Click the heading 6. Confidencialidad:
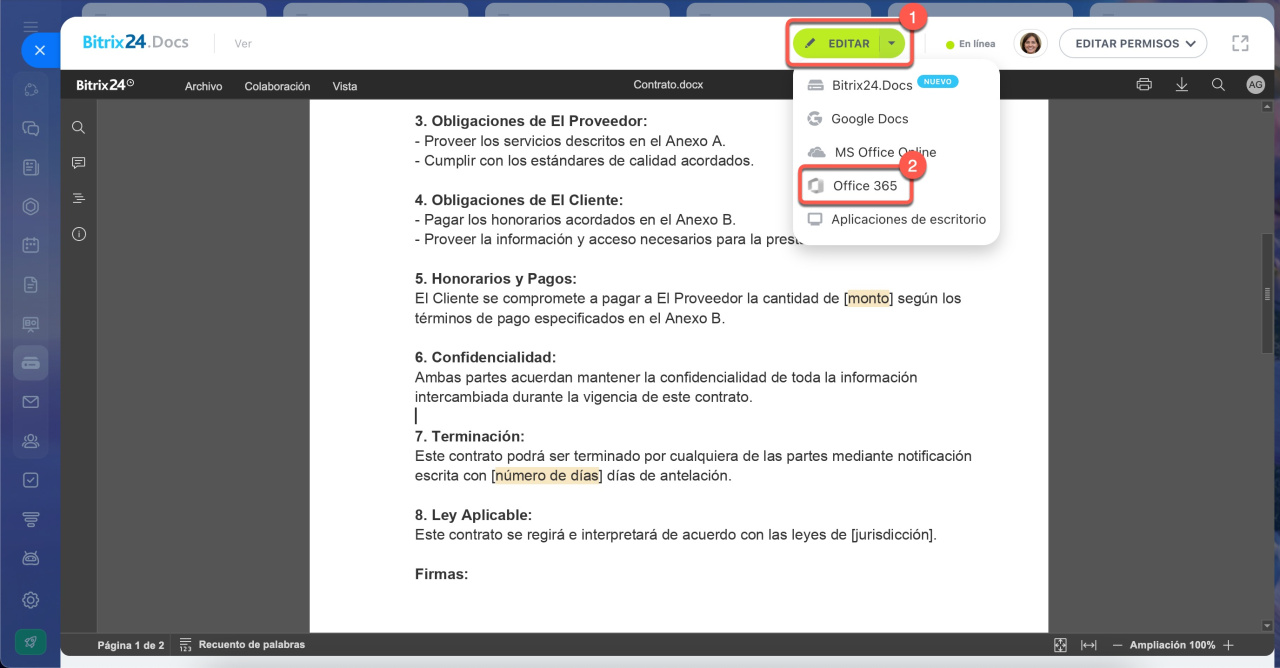Image resolution: width=1280 pixels, height=668 pixels. tap(485, 357)
